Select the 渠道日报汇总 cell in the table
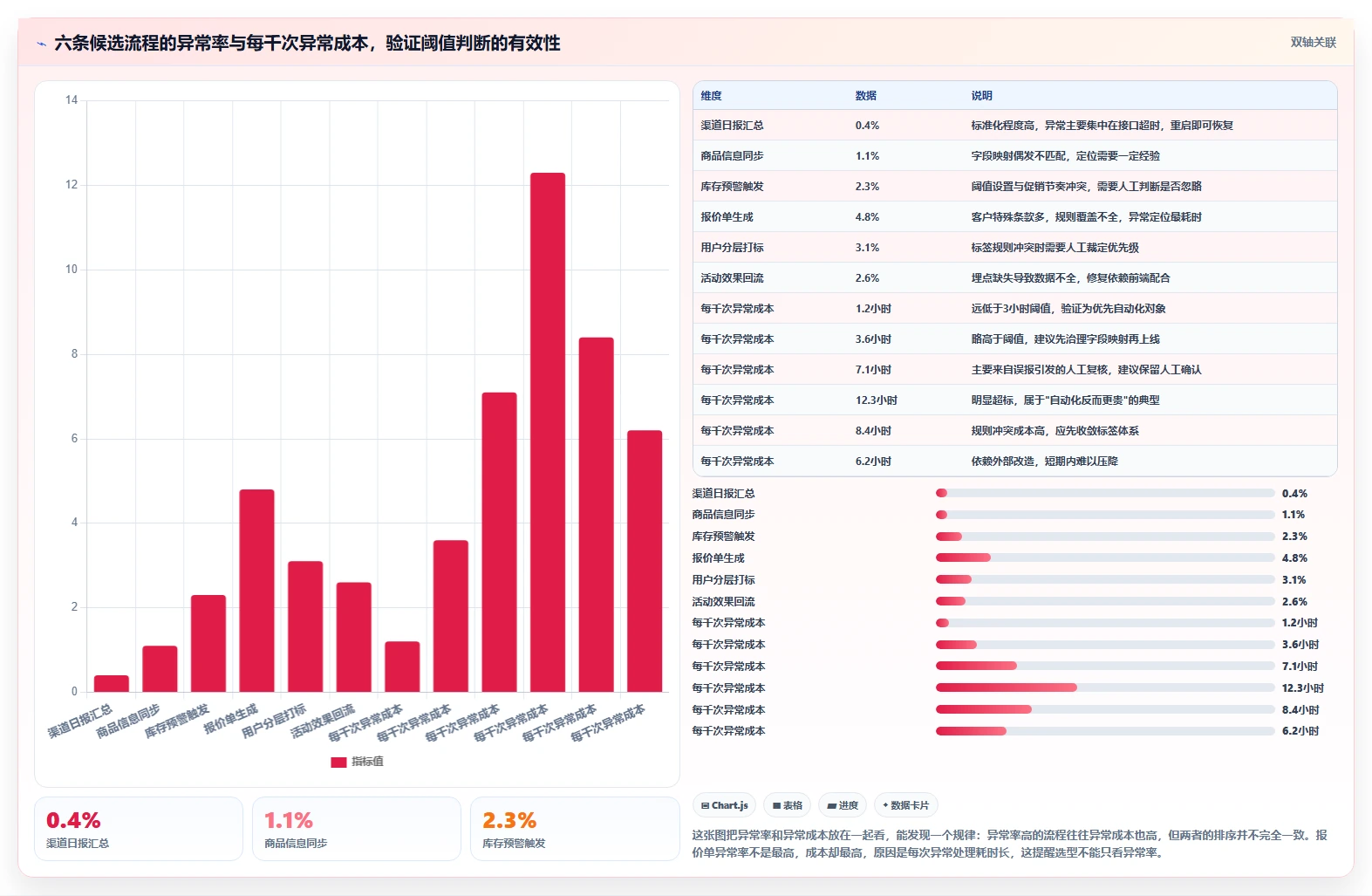 [x=732, y=126]
